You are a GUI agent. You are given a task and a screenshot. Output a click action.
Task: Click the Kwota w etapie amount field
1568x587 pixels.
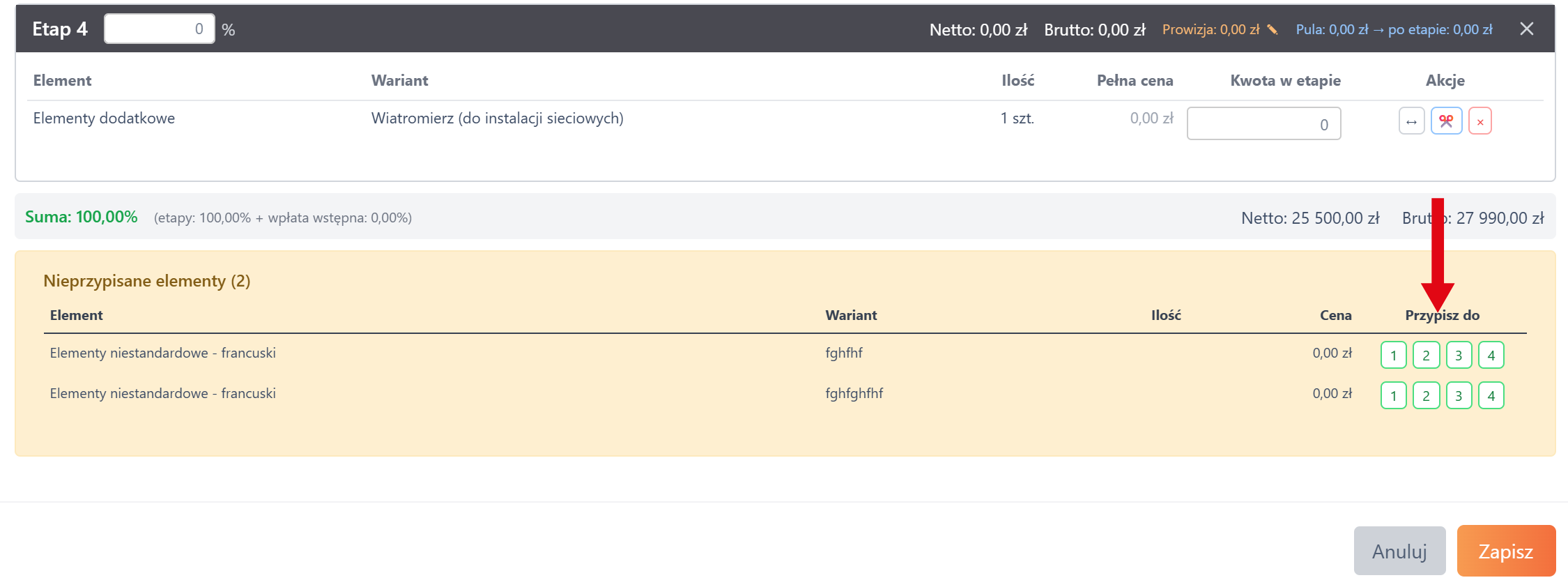1263,124
